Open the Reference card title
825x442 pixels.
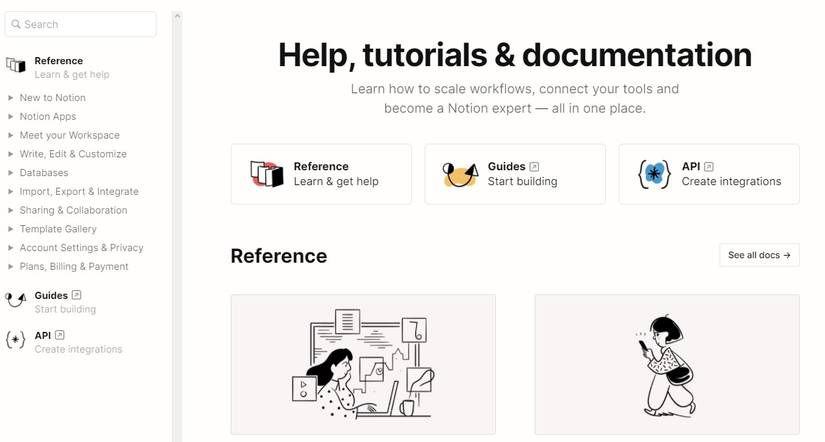click(321, 166)
